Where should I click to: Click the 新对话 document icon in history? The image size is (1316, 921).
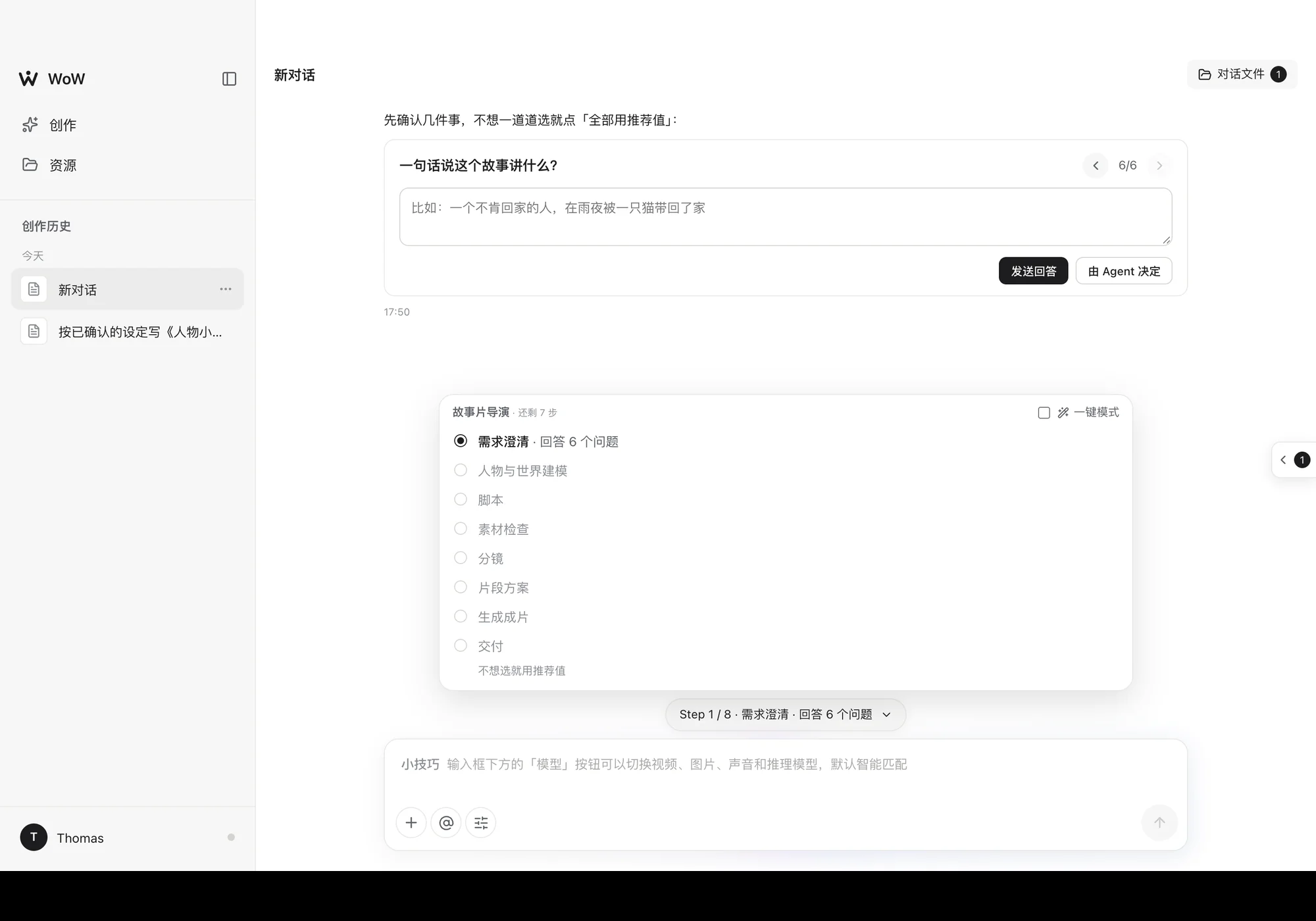point(34,289)
